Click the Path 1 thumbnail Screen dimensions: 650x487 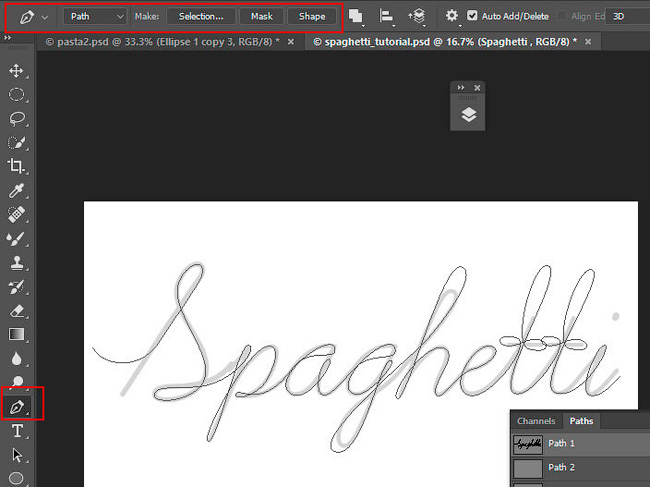click(528, 444)
